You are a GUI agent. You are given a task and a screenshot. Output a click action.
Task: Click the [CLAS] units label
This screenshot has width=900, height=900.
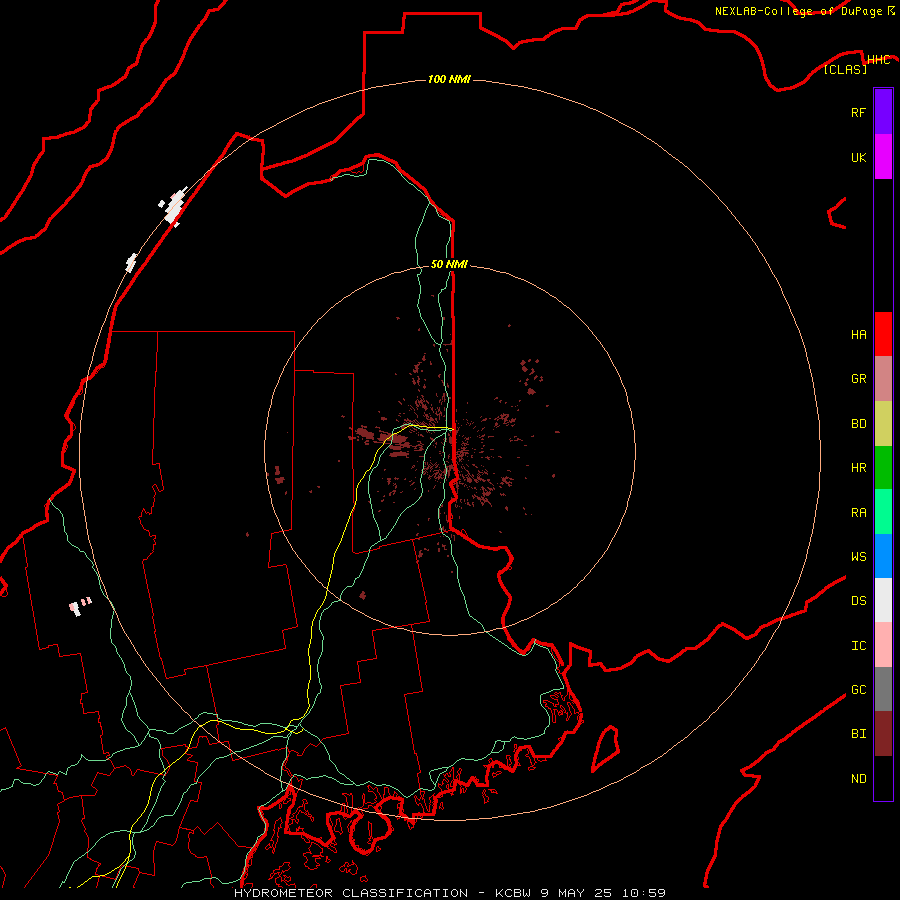tap(845, 69)
